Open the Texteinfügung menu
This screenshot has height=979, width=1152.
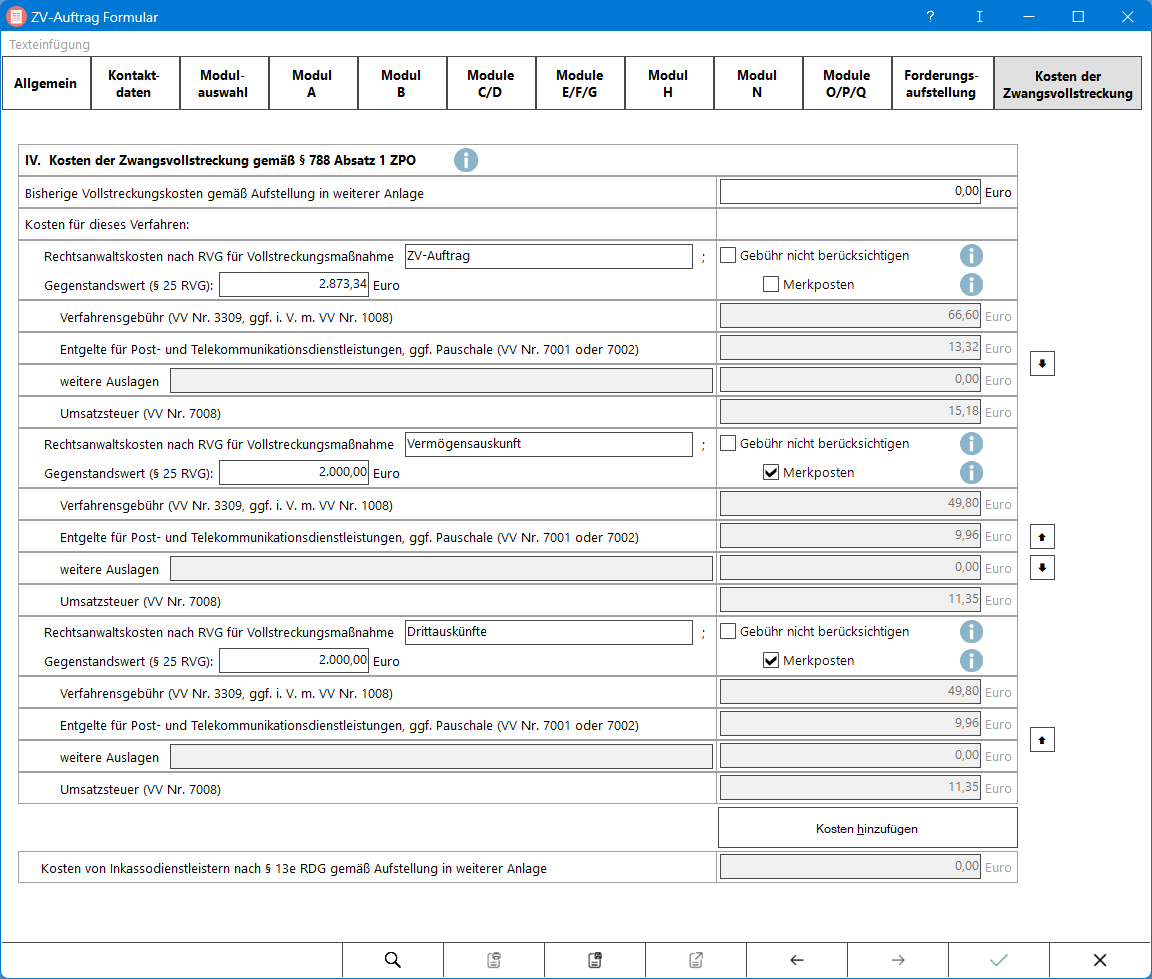point(49,44)
